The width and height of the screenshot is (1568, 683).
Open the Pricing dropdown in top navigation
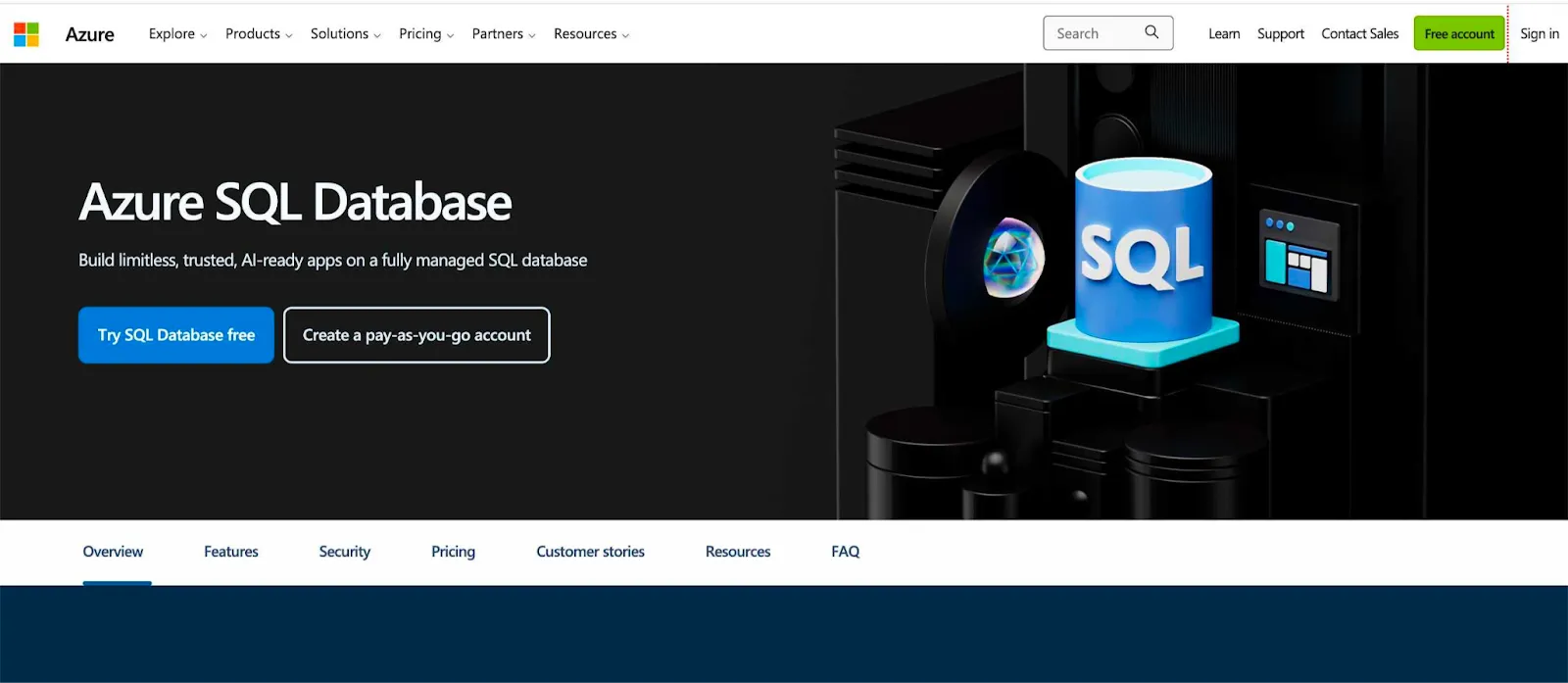426,34
